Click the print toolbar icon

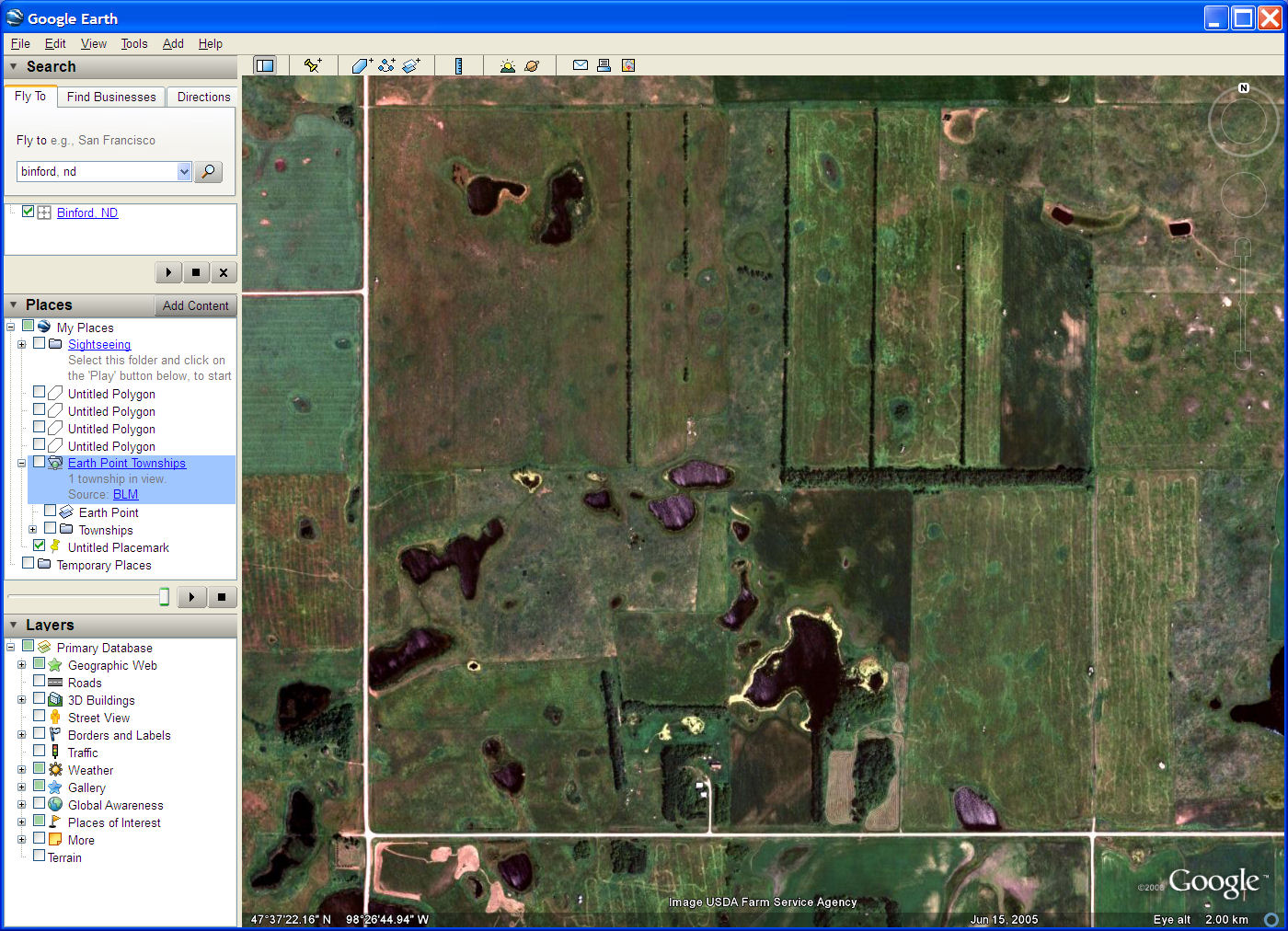tap(604, 65)
